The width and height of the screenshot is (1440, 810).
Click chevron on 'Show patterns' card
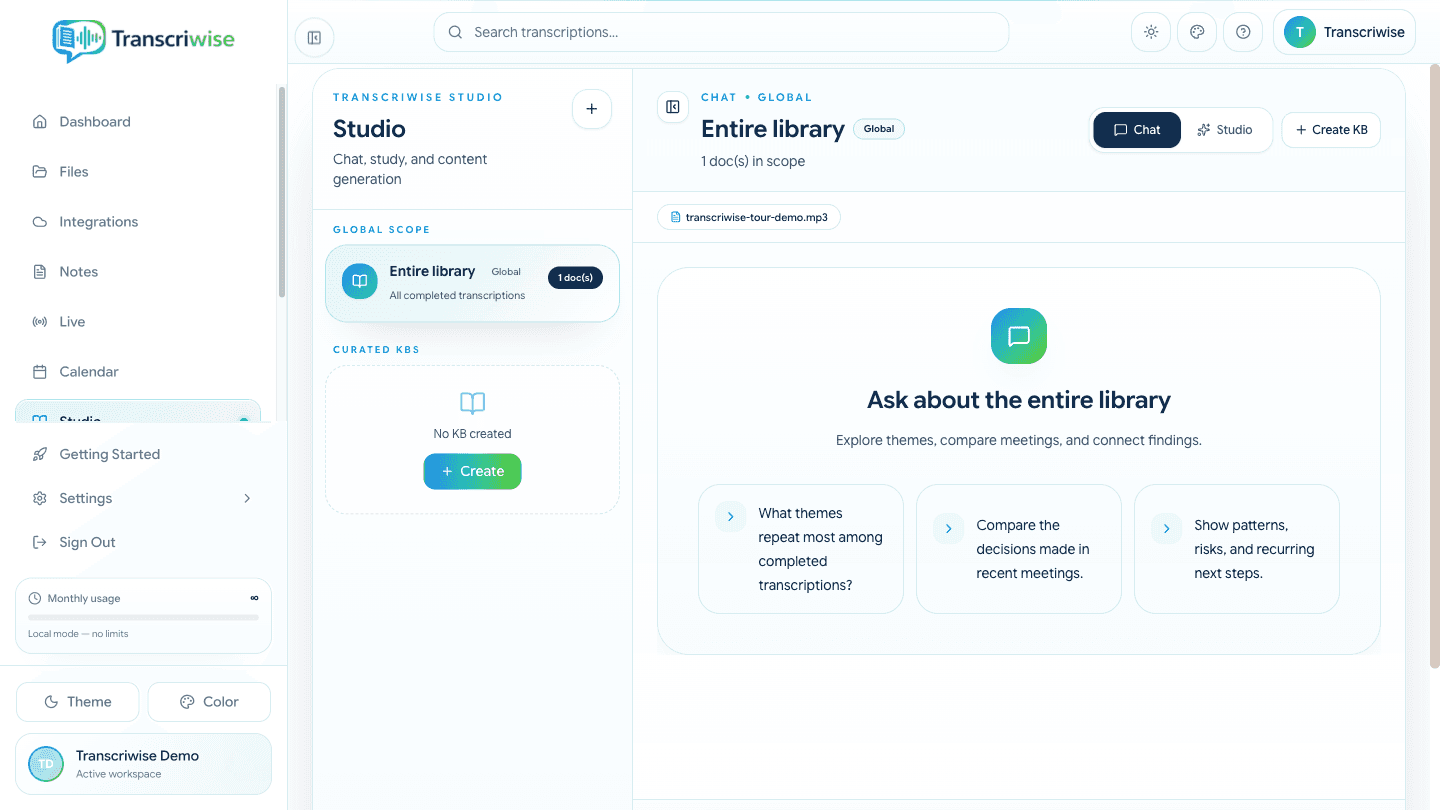1166,529
